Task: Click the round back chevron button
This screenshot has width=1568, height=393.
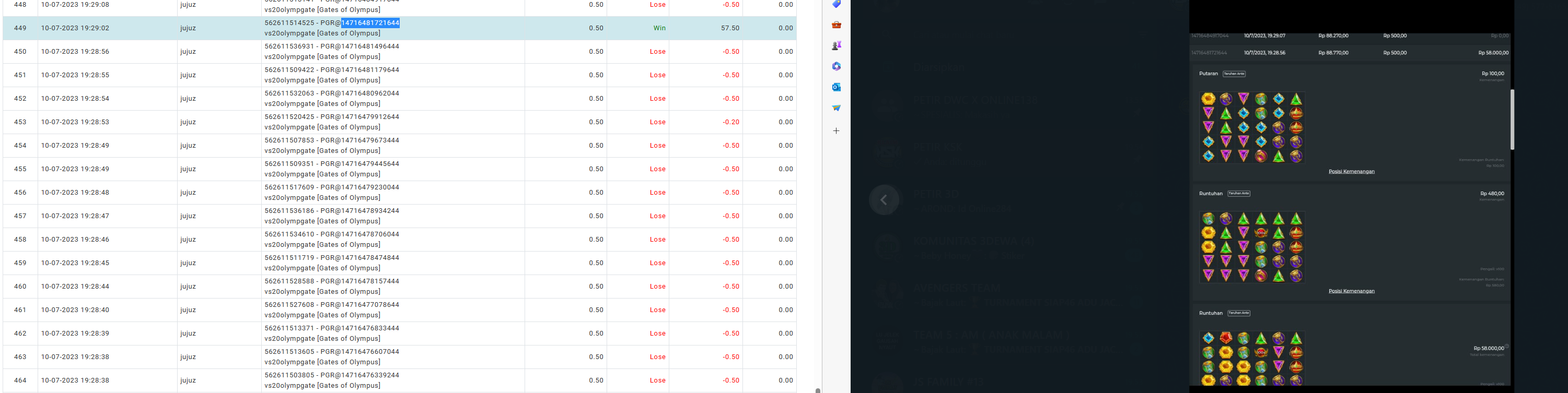Action: (884, 200)
